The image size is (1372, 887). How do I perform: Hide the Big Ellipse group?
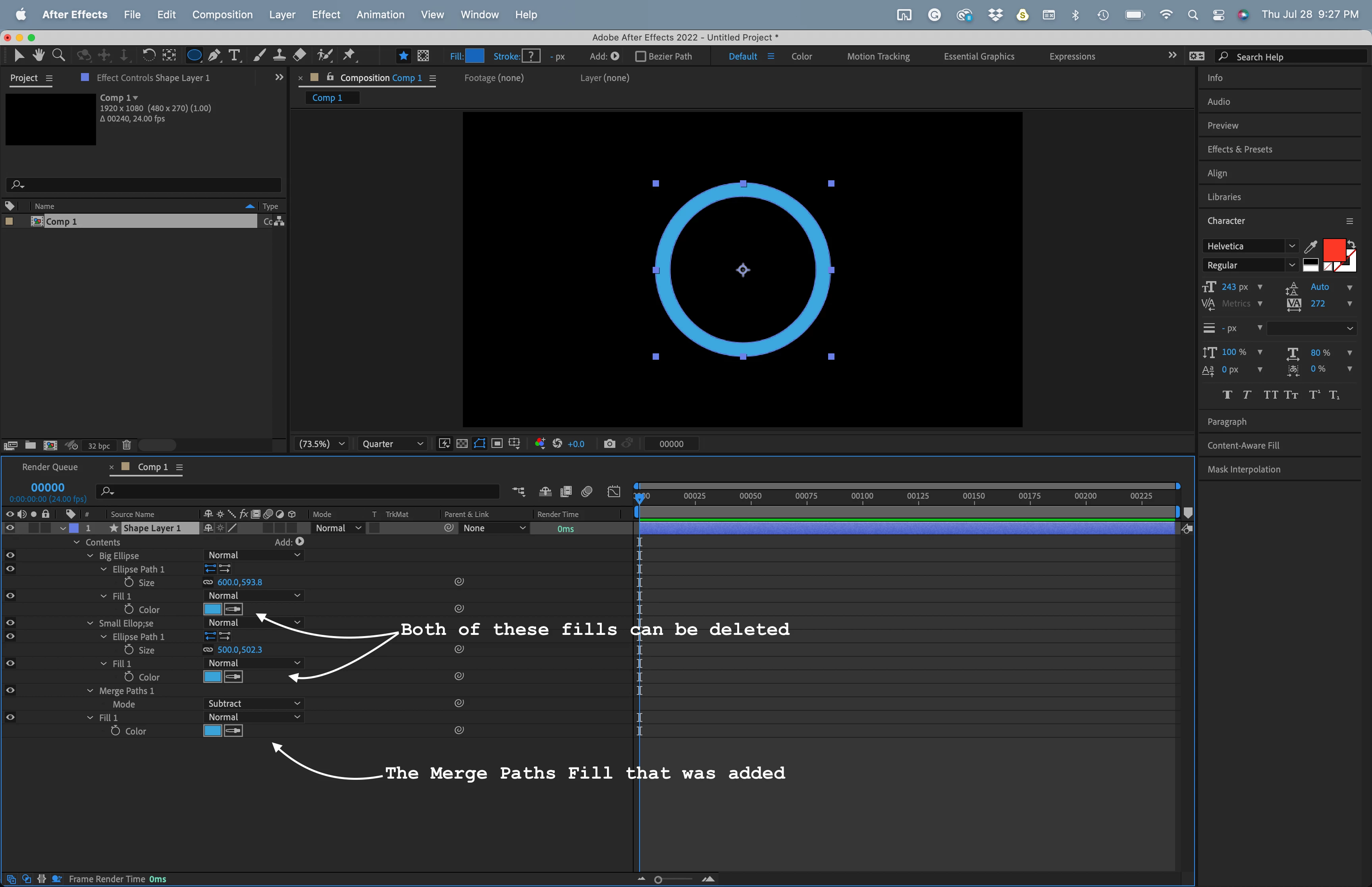tap(10, 555)
